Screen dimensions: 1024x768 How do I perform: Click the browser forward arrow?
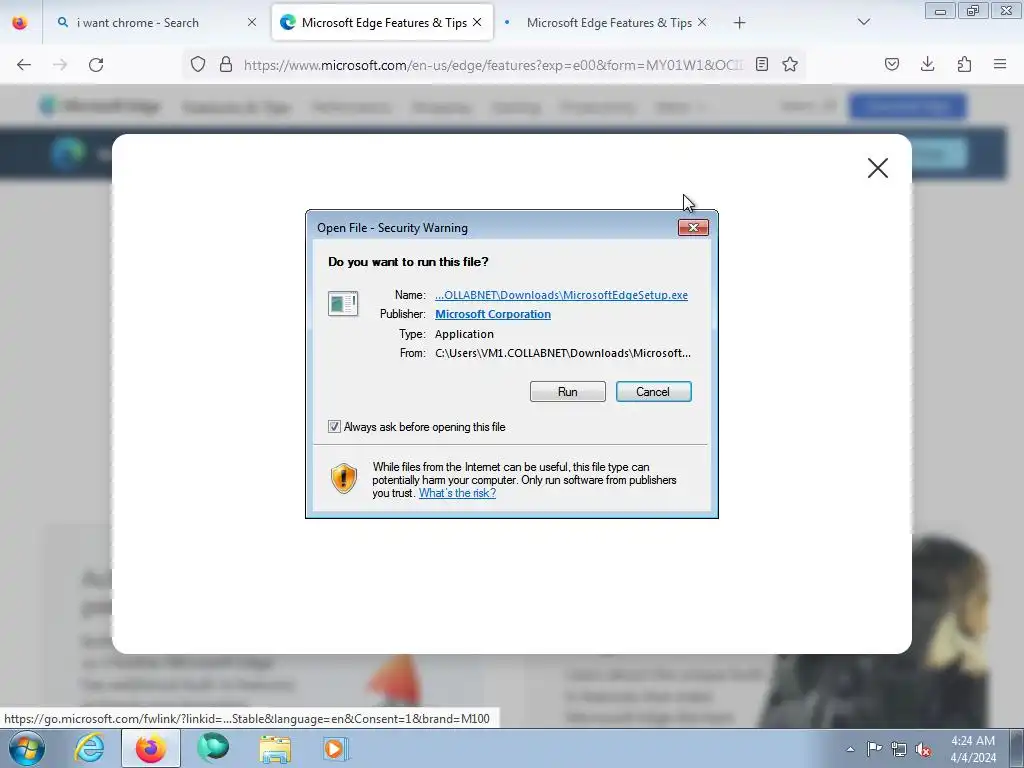pos(60,65)
